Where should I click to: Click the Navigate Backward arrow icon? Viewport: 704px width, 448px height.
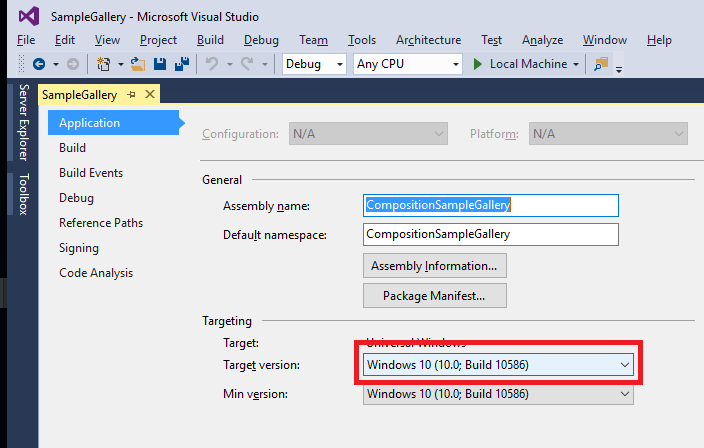pos(39,64)
